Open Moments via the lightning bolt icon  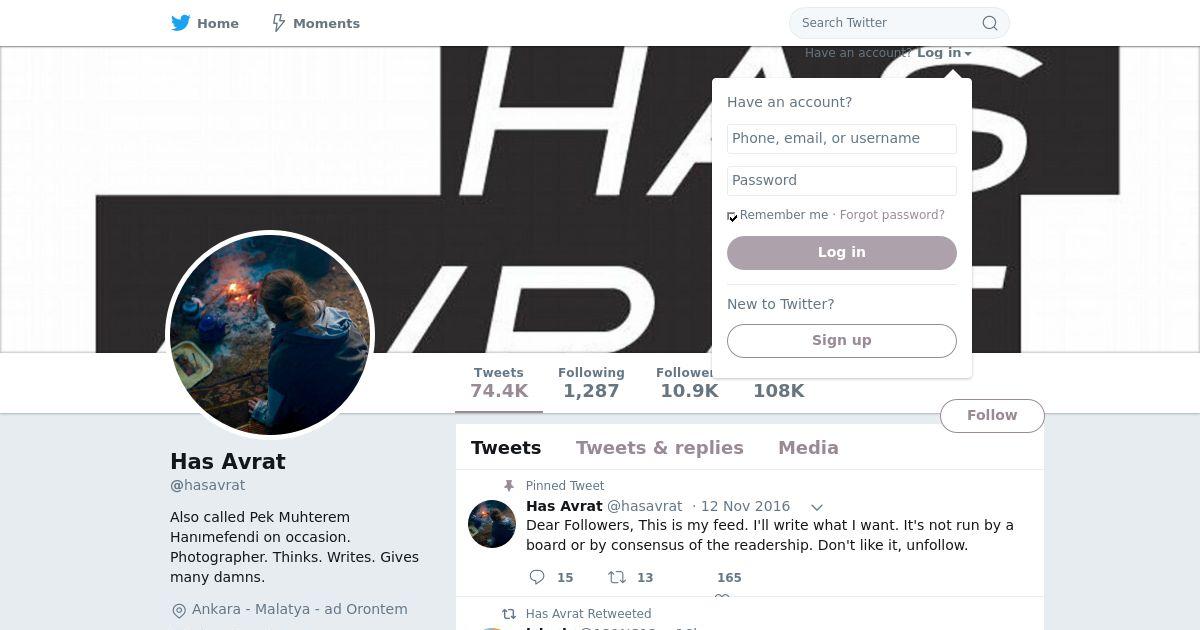click(x=279, y=23)
